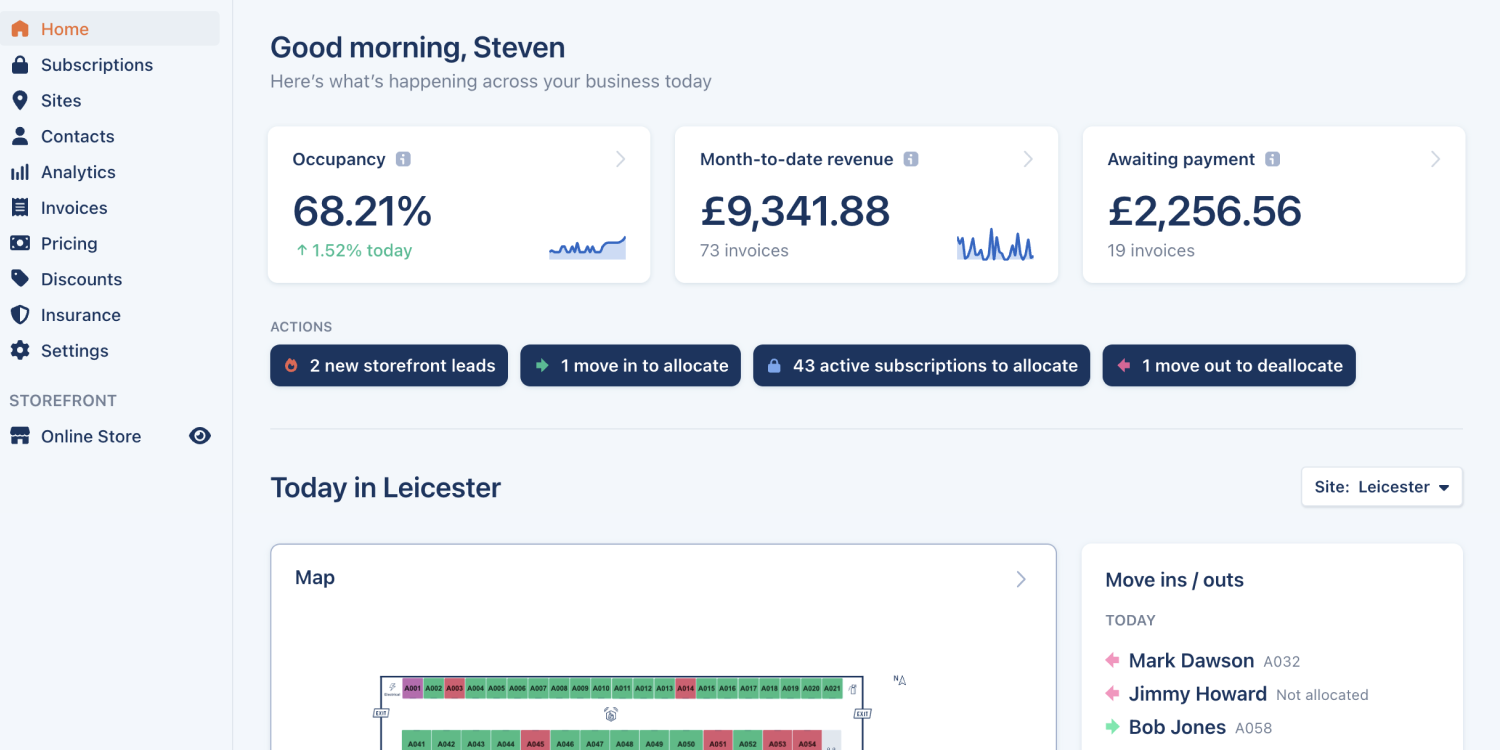Viewport: 1500px width, 750px height.
Task: Expand the Occupancy card chevron
Action: [x=620, y=159]
